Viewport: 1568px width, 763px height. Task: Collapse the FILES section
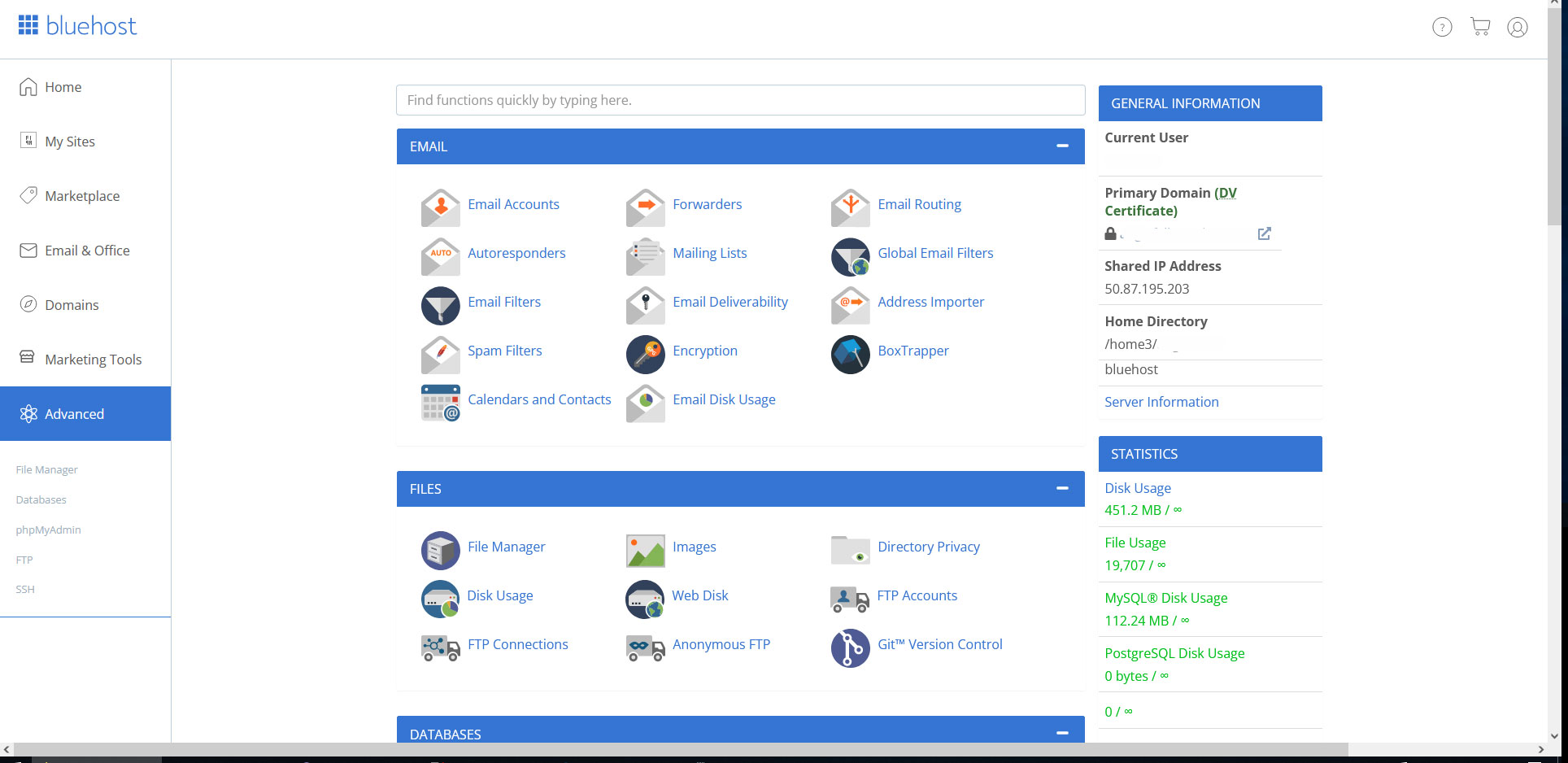tap(1062, 488)
